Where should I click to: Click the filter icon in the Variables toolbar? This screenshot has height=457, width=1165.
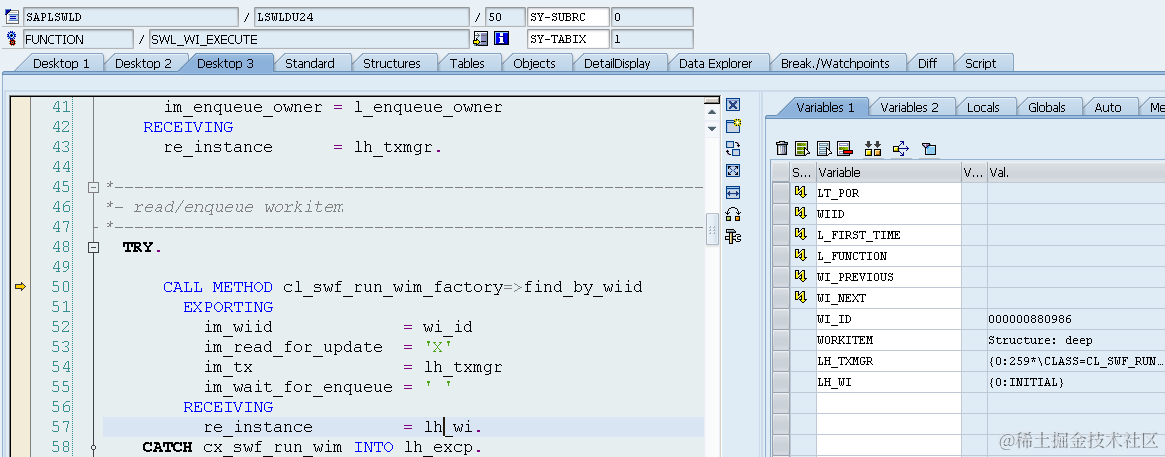[x=929, y=149]
